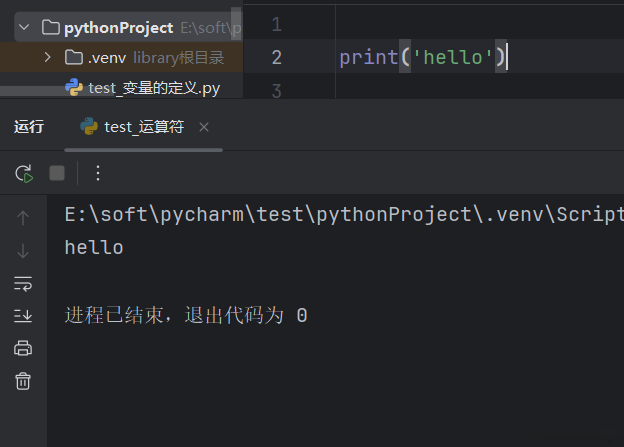Click the Print console output icon
Image resolution: width=624 pixels, height=447 pixels.
click(23, 348)
